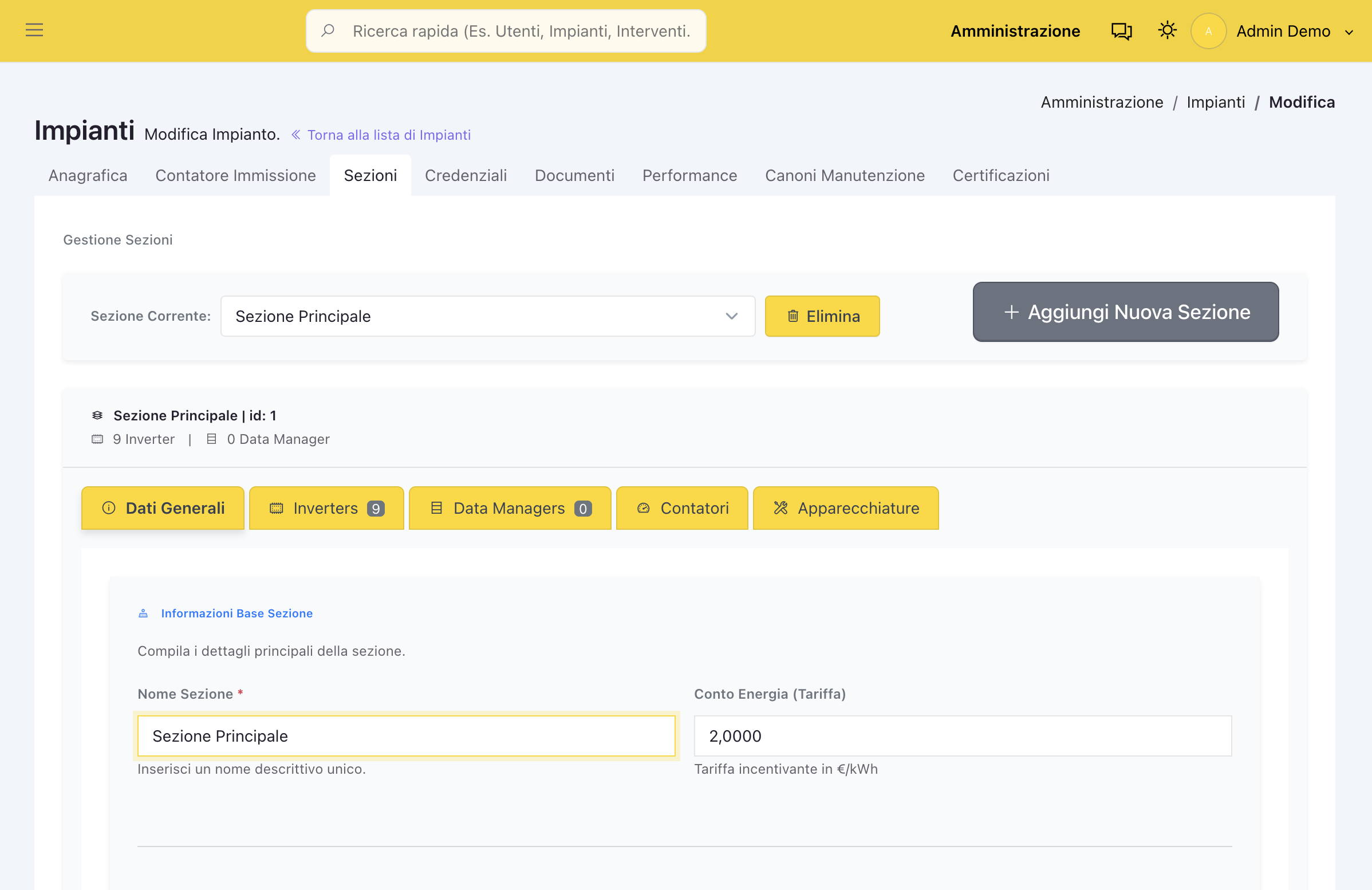Click the Sezione Principale | id: 1 title

point(195,416)
